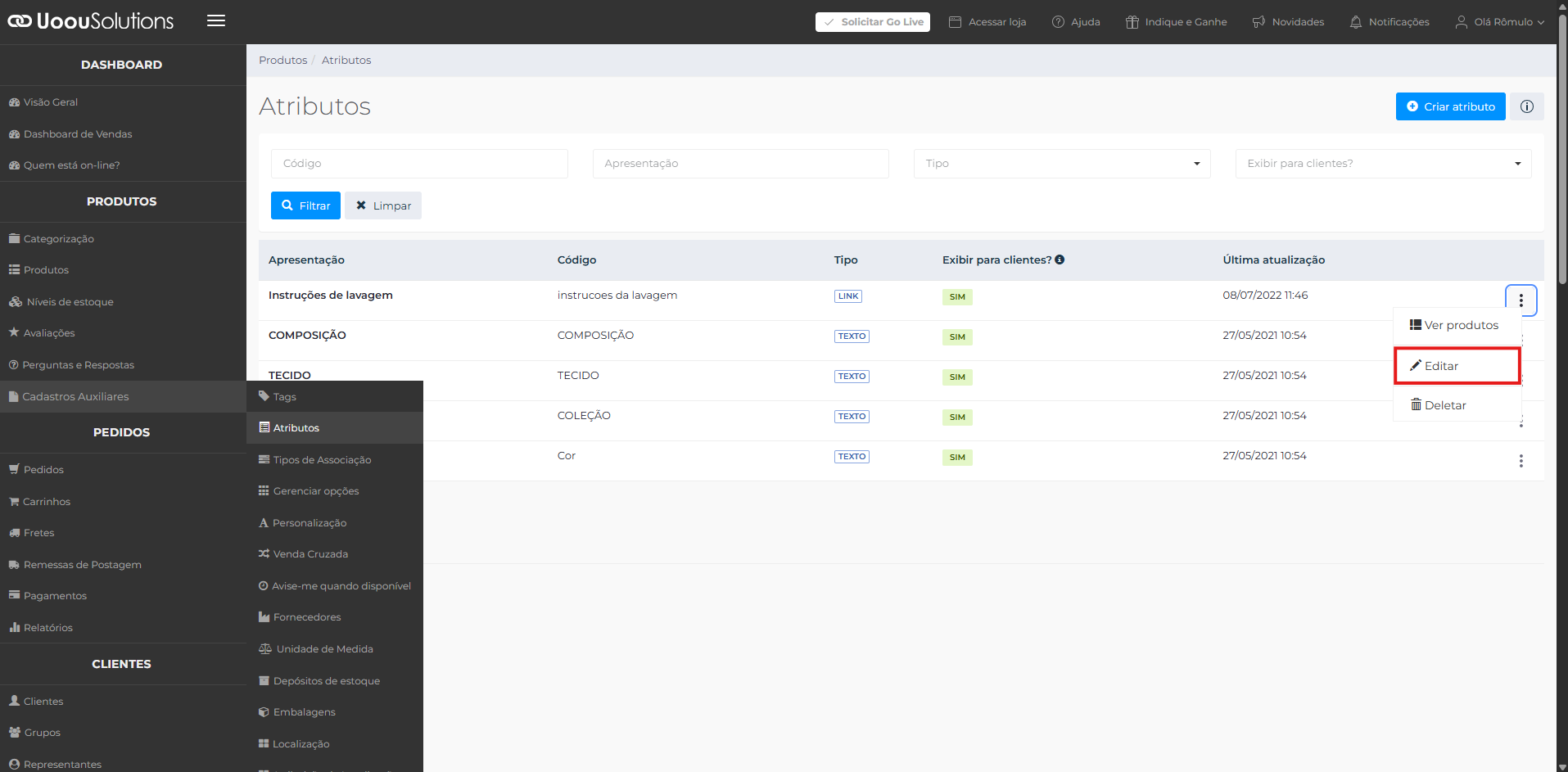Viewport: 1568px width, 772px height.
Task: Open Gerenciar opções
Action: [335, 491]
